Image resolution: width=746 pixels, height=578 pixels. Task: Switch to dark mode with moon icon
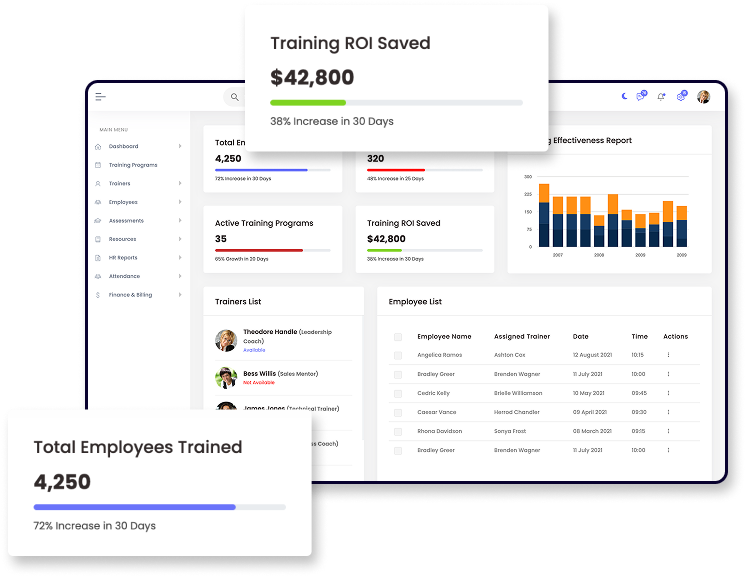coord(624,96)
